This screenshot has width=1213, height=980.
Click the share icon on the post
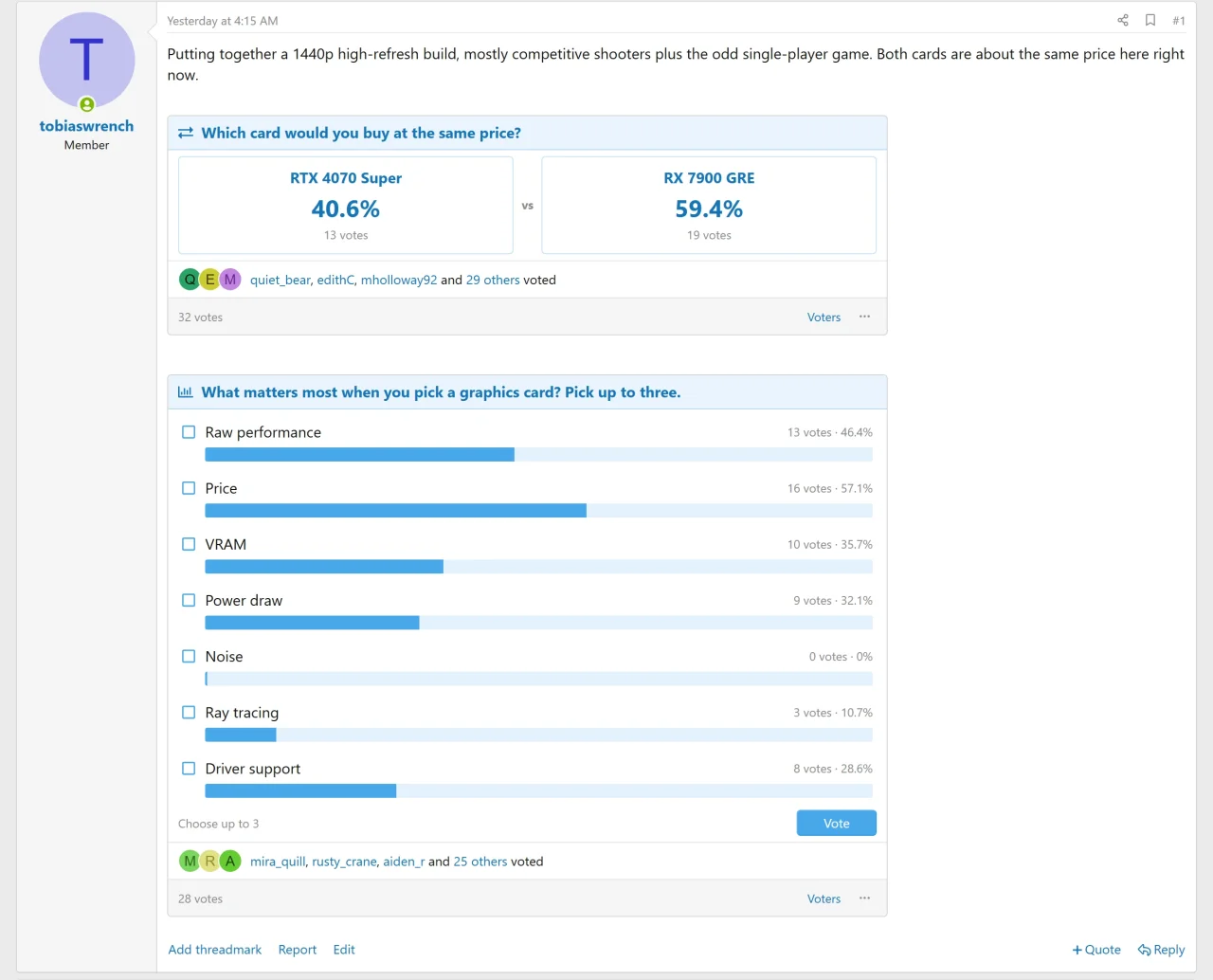click(1123, 20)
